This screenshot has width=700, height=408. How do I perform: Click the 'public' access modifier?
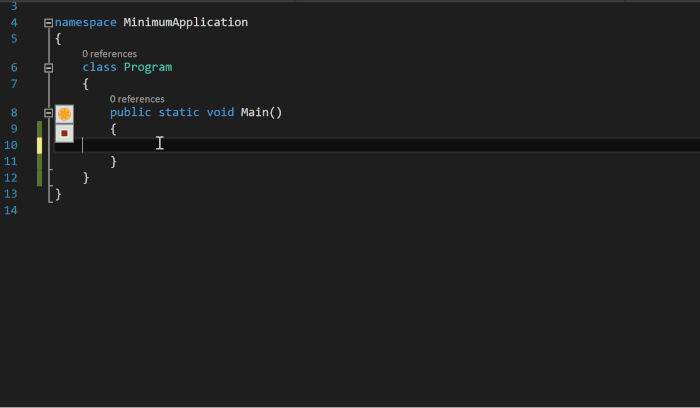coord(130,112)
